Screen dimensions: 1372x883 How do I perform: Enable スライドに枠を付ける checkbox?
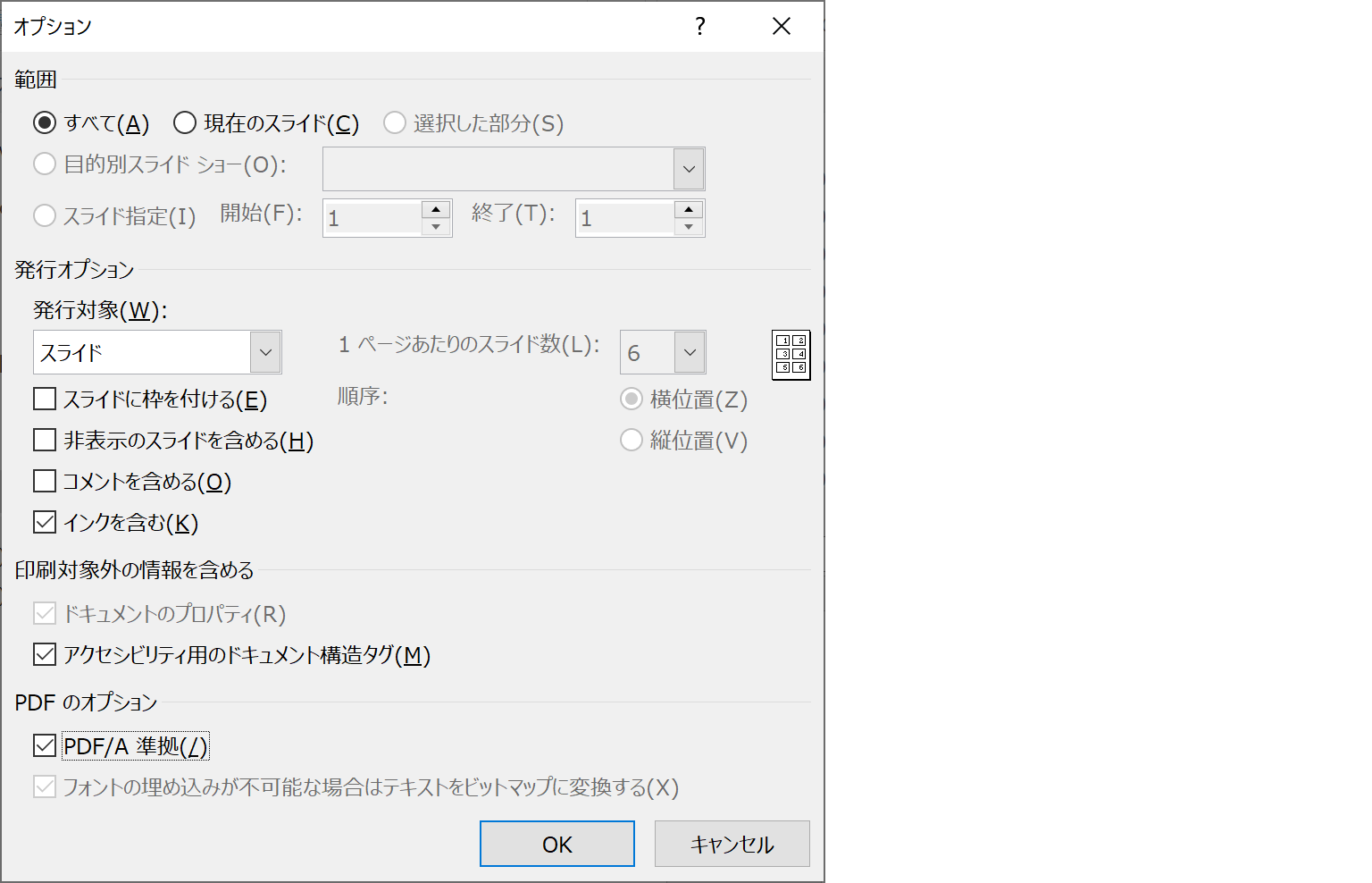(x=45, y=399)
